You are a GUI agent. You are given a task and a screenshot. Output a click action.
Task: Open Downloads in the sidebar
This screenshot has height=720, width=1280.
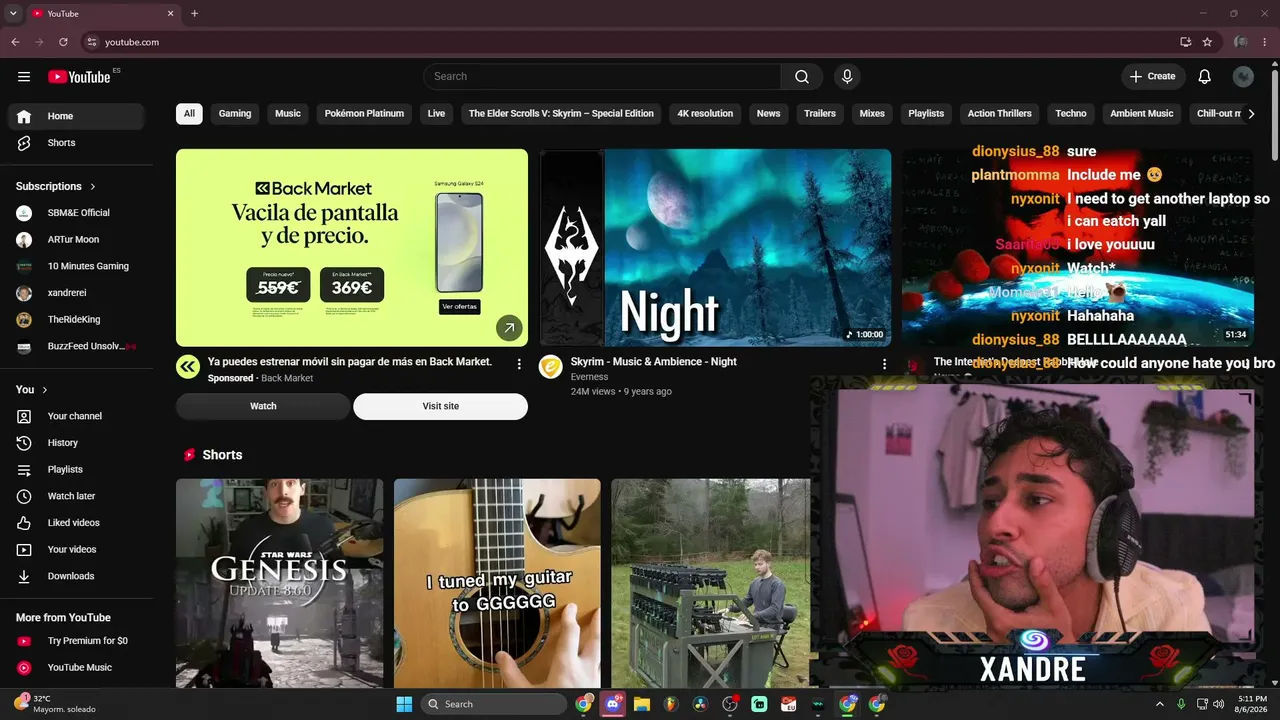[76, 576]
